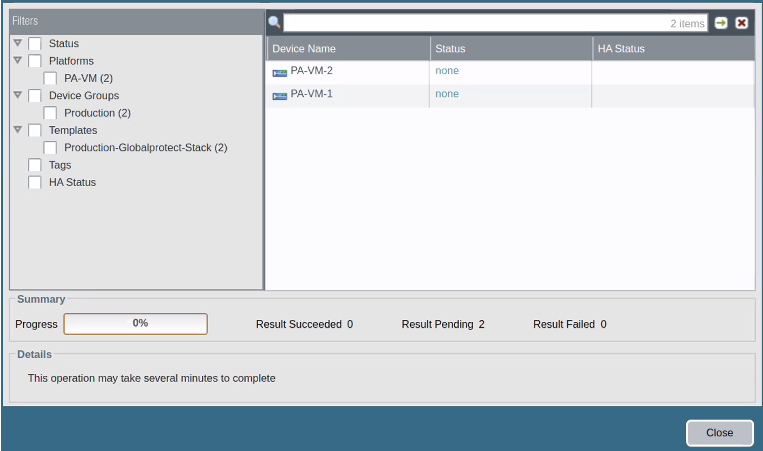Viewport: 763px width, 451px height.
Task: Click the Result Failed 0 text
Action: click(570, 325)
